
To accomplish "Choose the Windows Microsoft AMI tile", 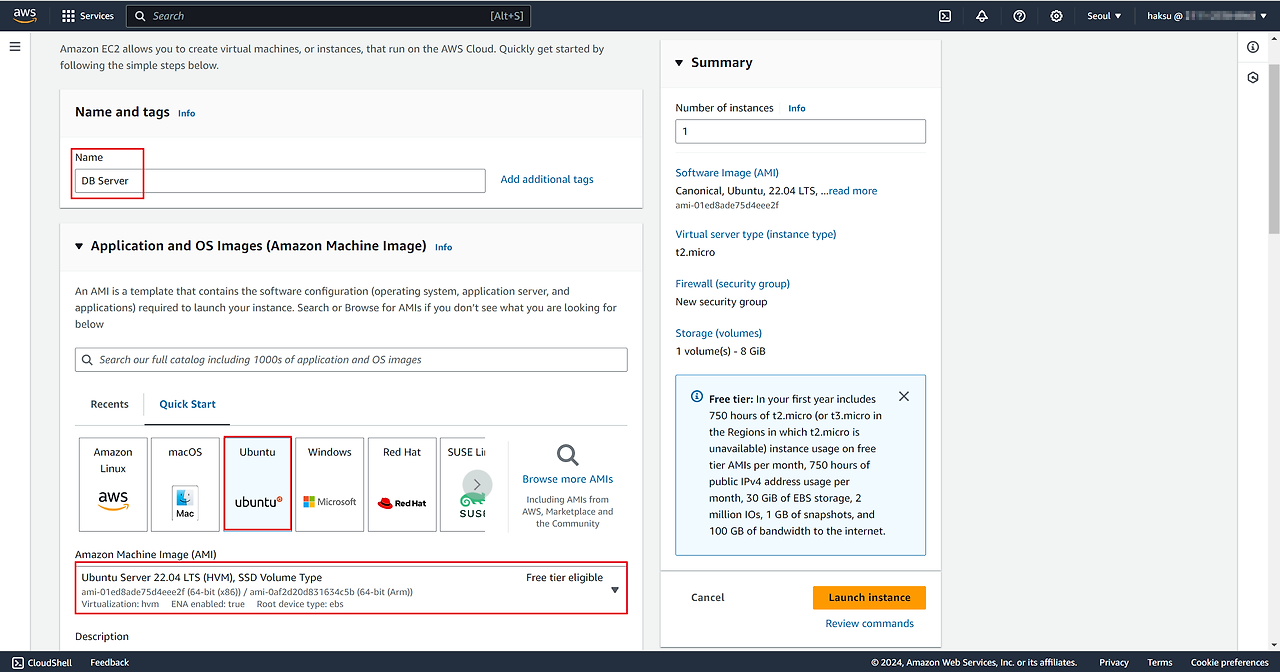I will pyautogui.click(x=330, y=484).
